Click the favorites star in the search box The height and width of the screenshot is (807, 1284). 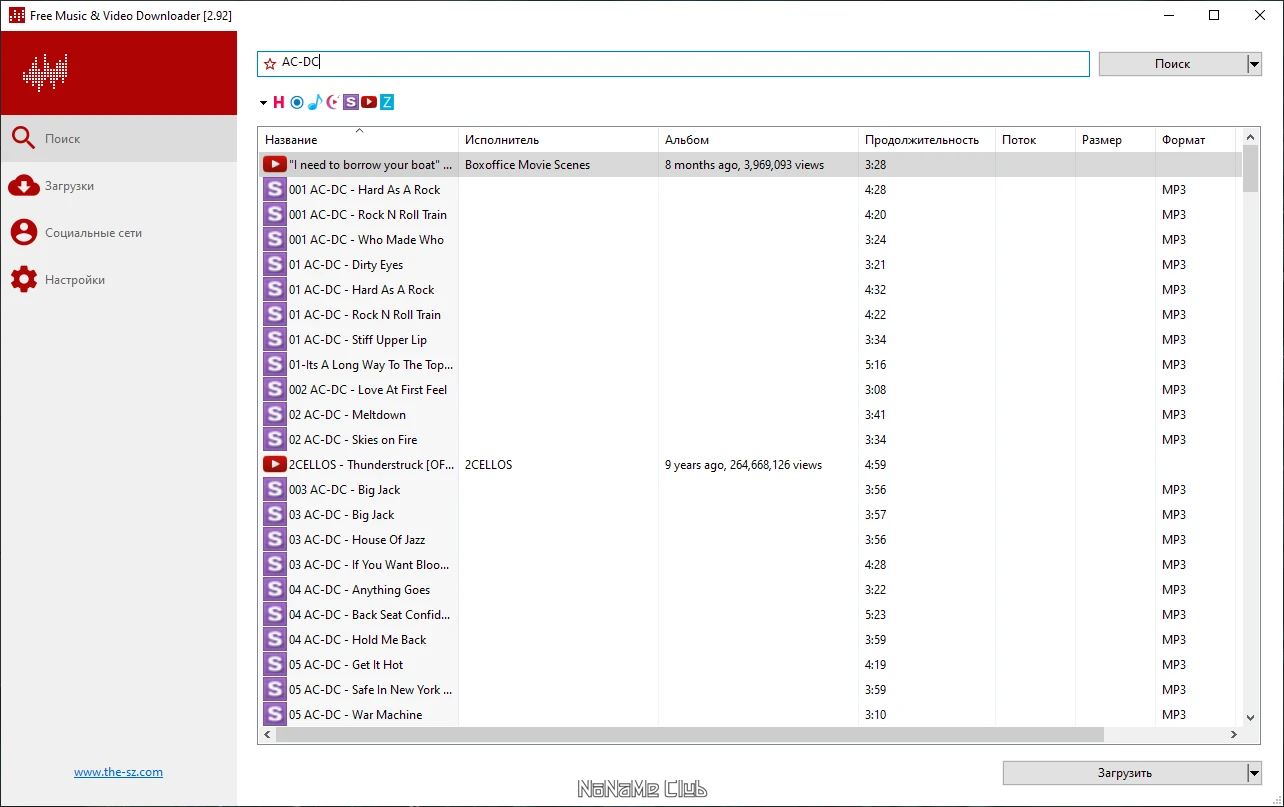click(269, 64)
